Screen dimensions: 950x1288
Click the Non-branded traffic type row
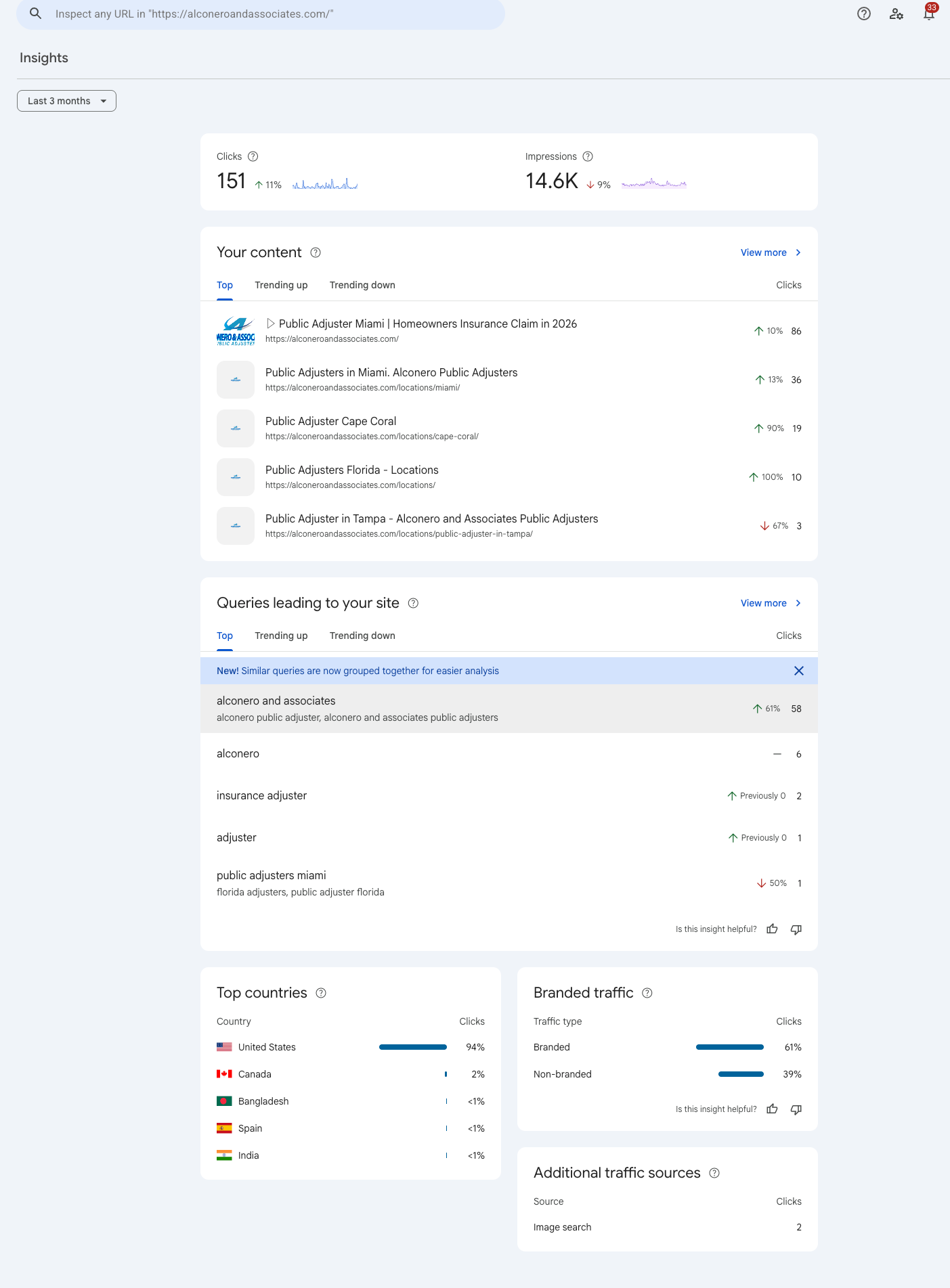(668, 1074)
